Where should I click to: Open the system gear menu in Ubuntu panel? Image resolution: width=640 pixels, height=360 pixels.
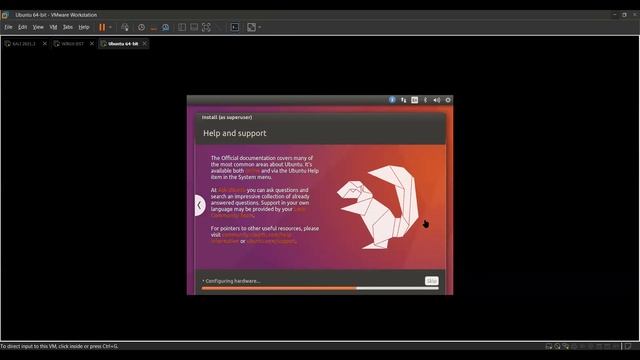point(448,100)
